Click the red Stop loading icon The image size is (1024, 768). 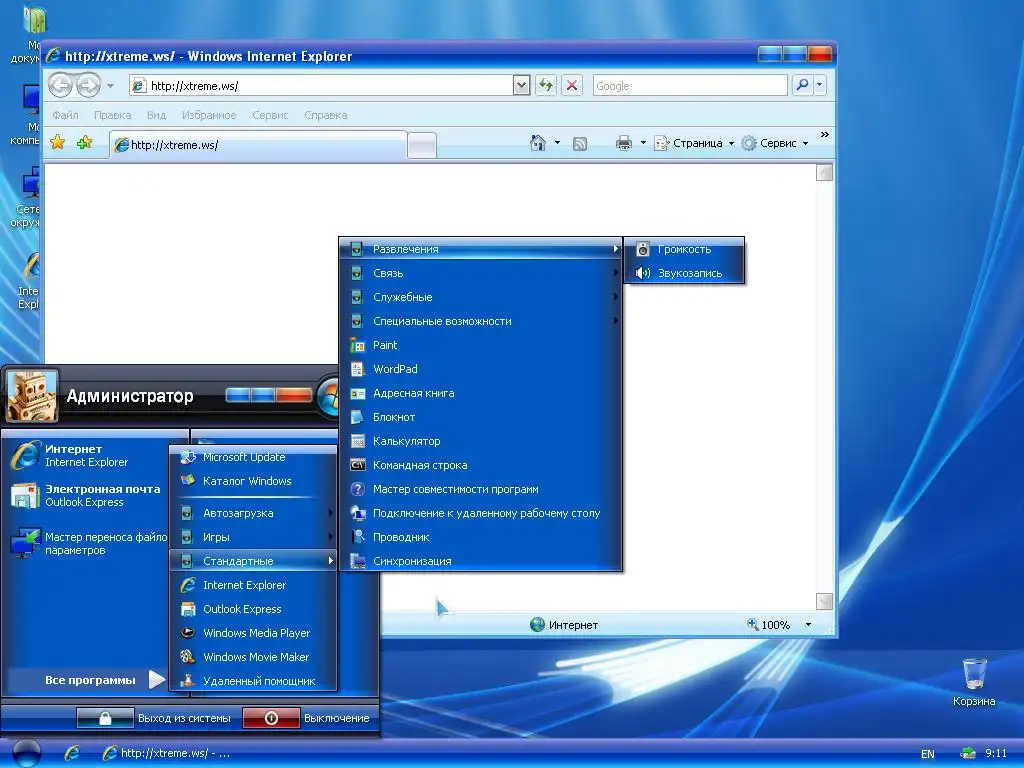[572, 85]
